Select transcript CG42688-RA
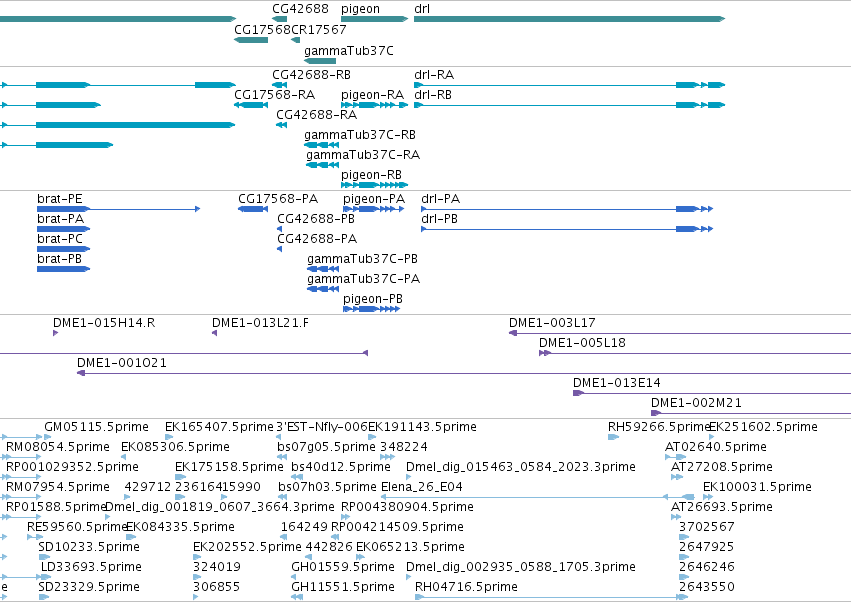Screen dimensions: 851x602 click(316, 115)
